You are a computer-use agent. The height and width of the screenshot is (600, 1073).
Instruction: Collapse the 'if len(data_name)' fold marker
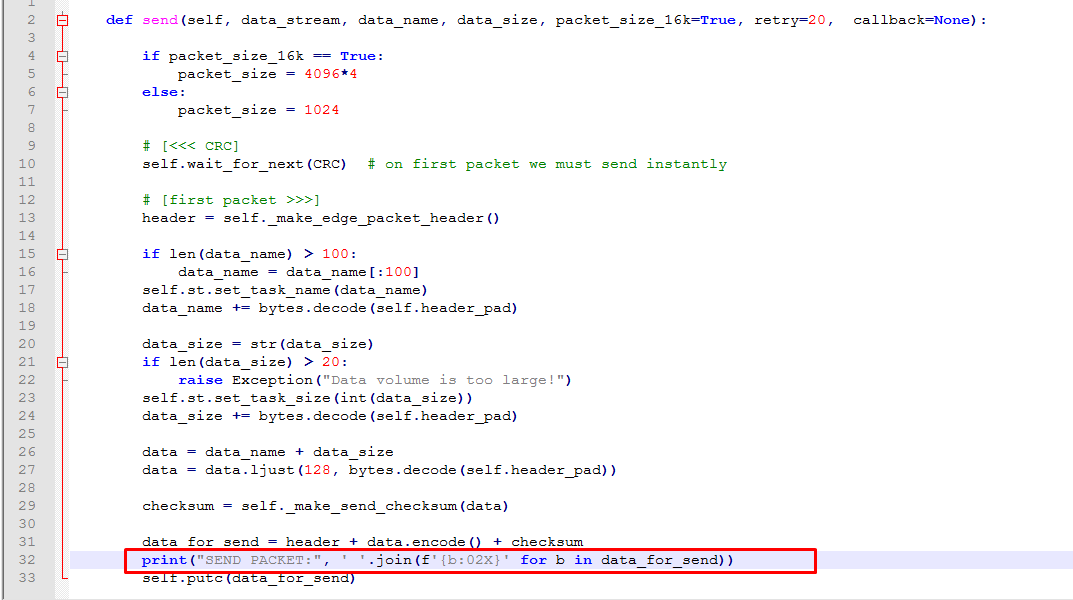click(62, 255)
